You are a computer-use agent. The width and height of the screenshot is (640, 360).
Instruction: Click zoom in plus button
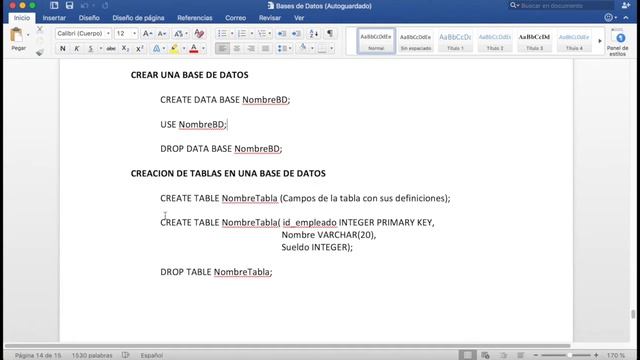coord(596,355)
